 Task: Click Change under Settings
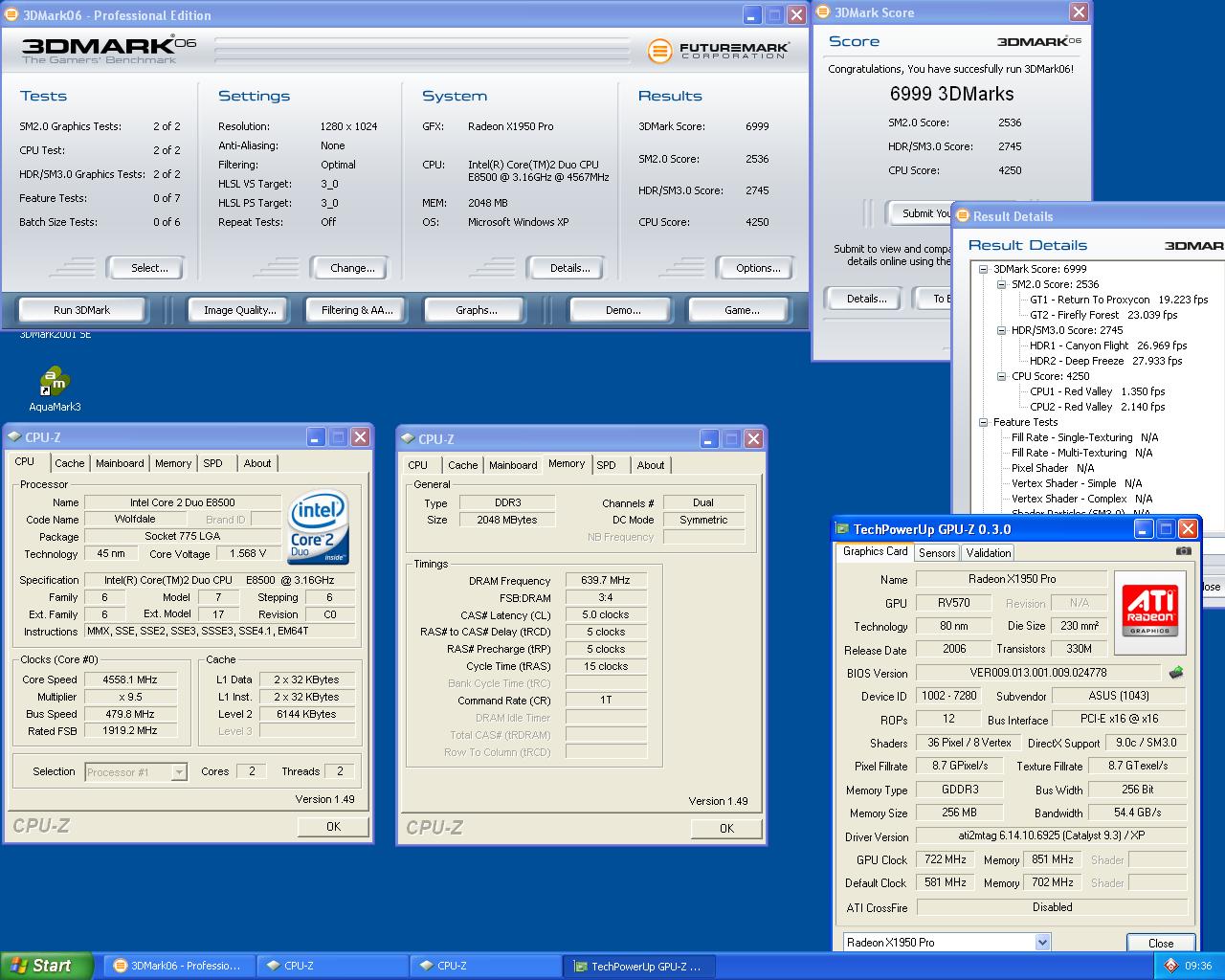pos(350,268)
